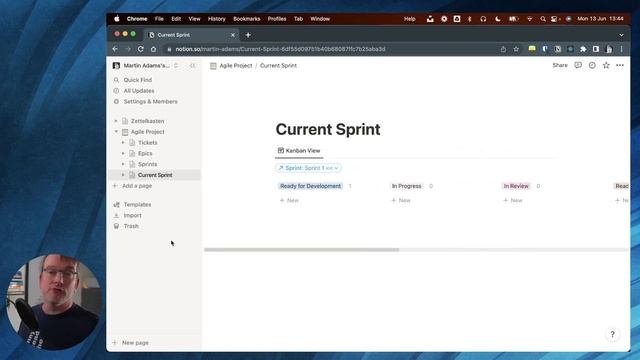Open the three-dot page options menu

[x=620, y=65]
